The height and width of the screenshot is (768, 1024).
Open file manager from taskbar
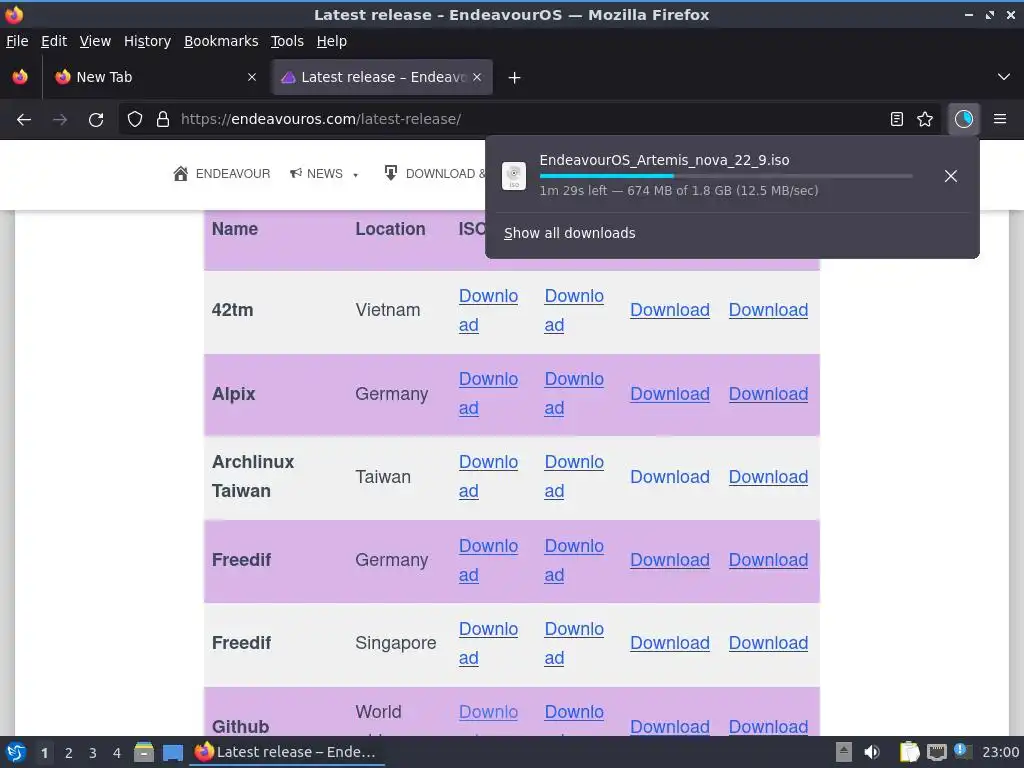pos(144,752)
